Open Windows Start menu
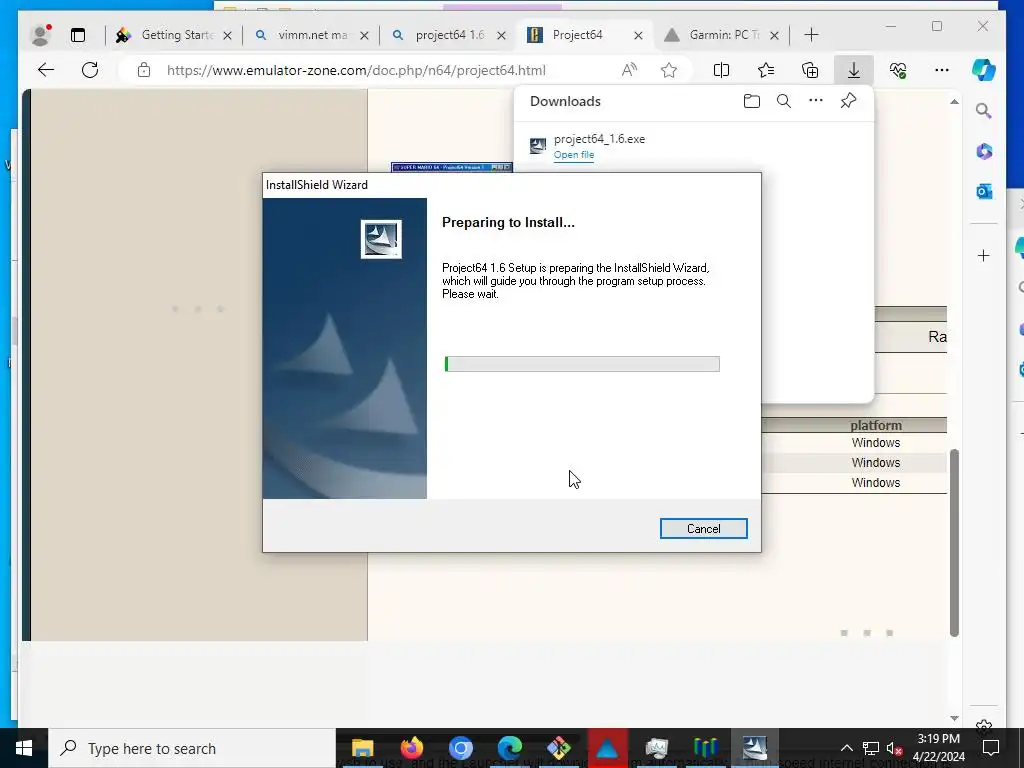The image size is (1024, 768). (24, 748)
